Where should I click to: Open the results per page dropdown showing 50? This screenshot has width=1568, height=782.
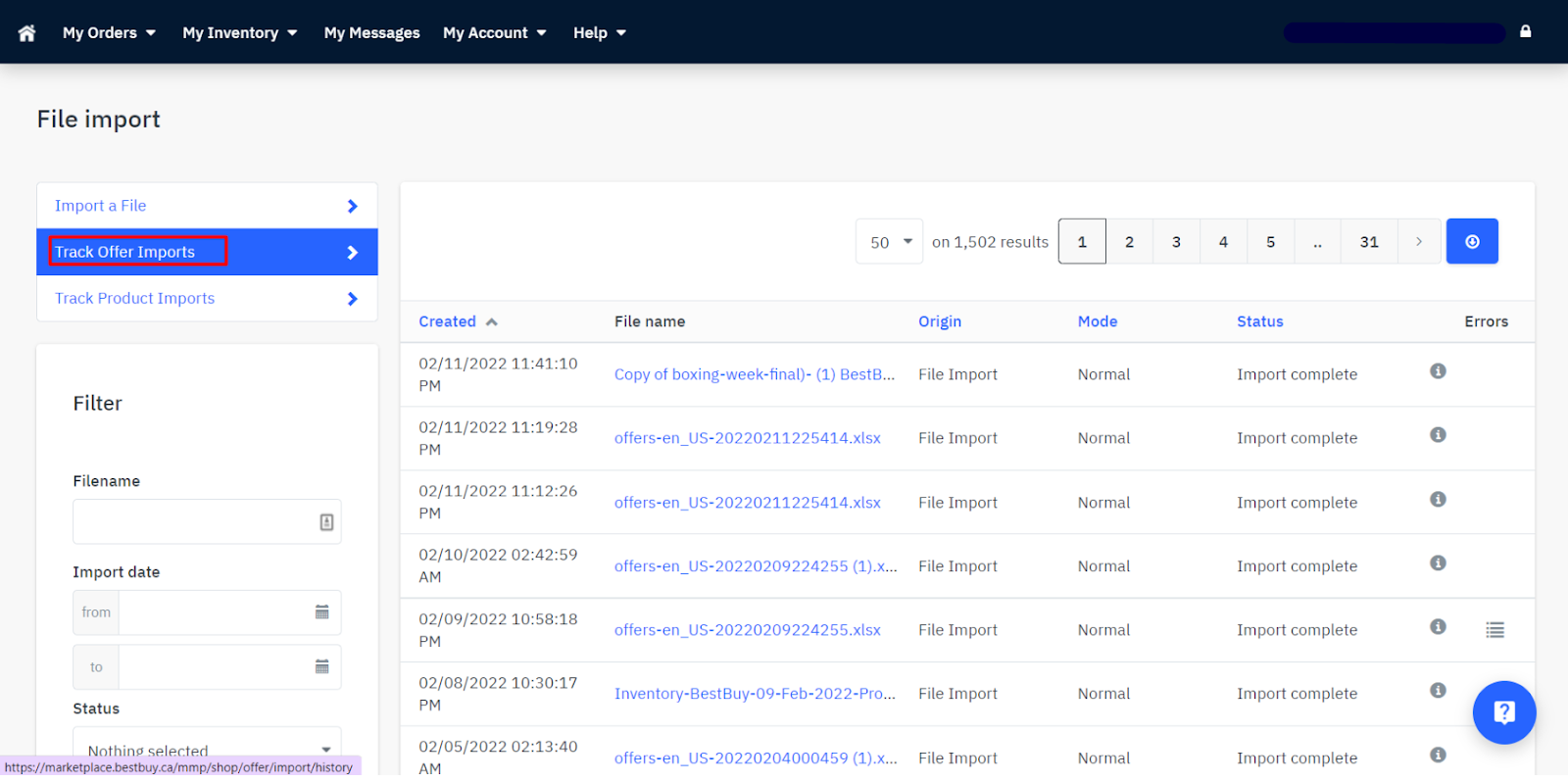[890, 241]
